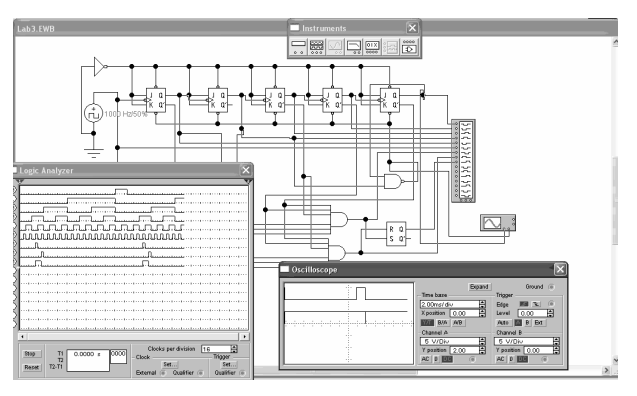This screenshot has height=396, width=637.
Task: Select the Word Generator instrument icon
Action: click(372, 47)
